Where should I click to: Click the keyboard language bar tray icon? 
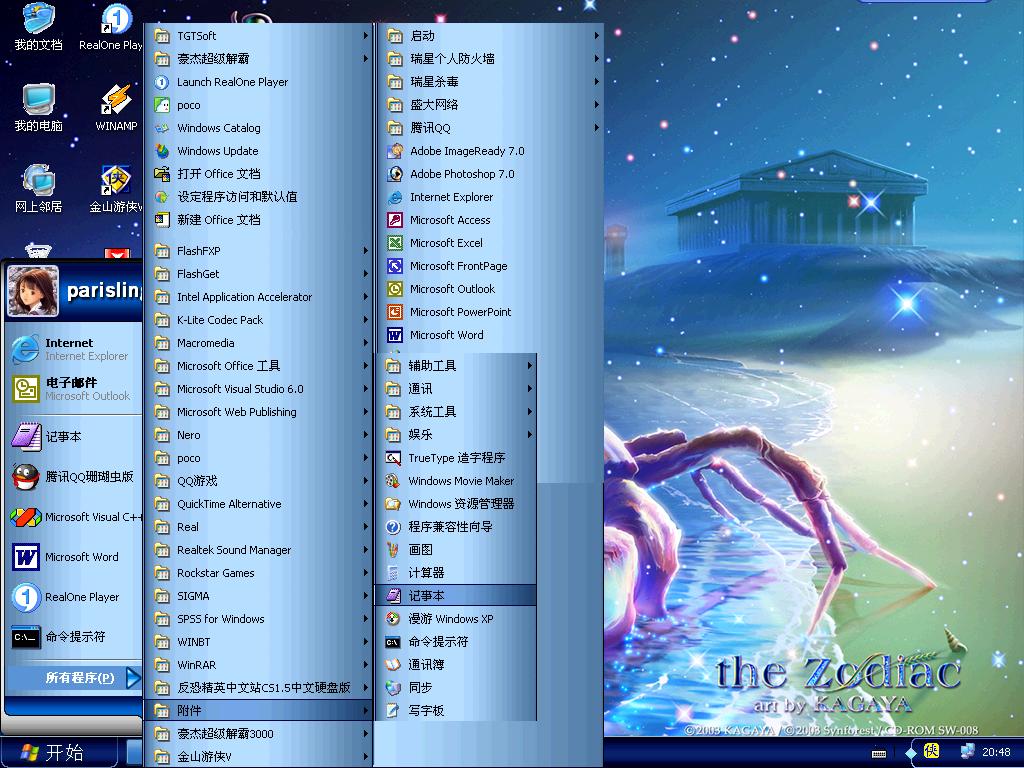(x=878, y=754)
